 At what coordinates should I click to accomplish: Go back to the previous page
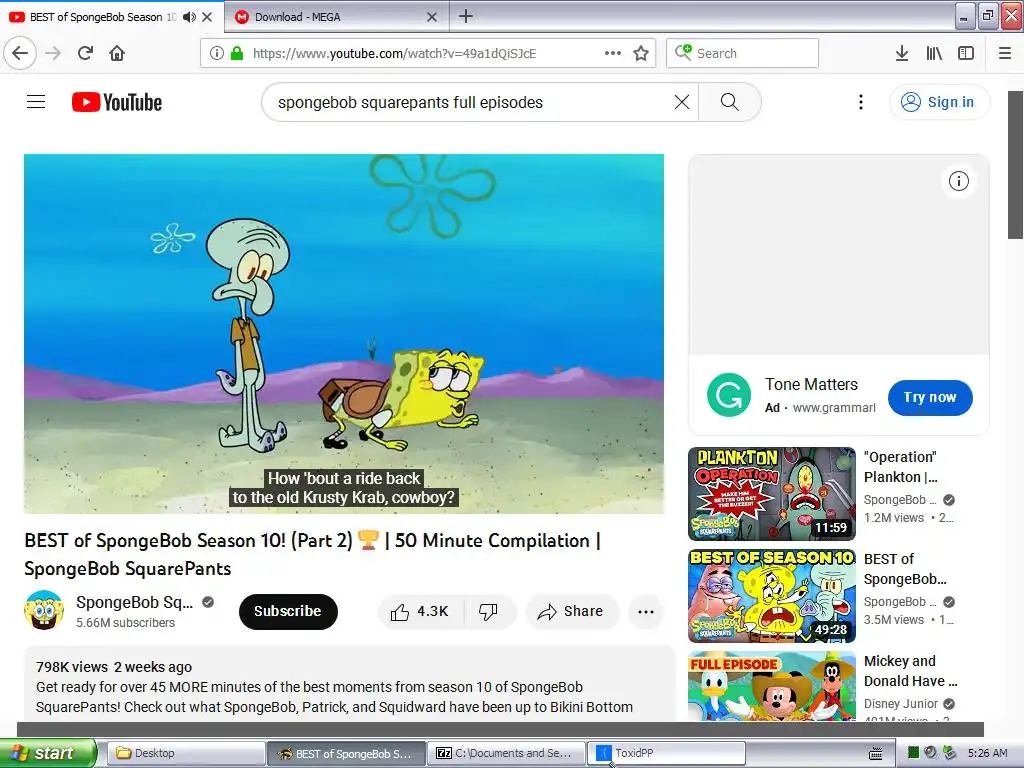click(20, 54)
